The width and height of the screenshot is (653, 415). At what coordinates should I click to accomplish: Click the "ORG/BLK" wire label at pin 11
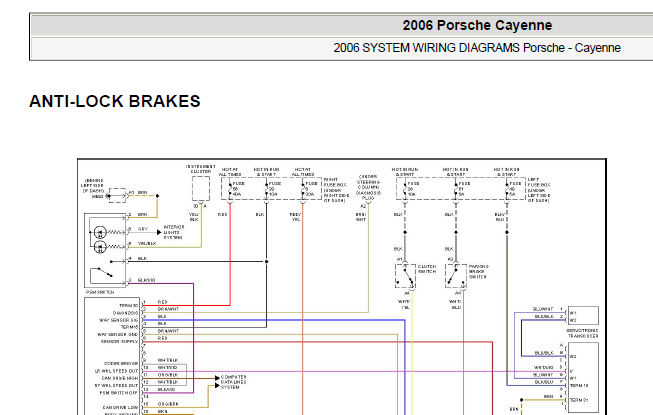click(168, 375)
